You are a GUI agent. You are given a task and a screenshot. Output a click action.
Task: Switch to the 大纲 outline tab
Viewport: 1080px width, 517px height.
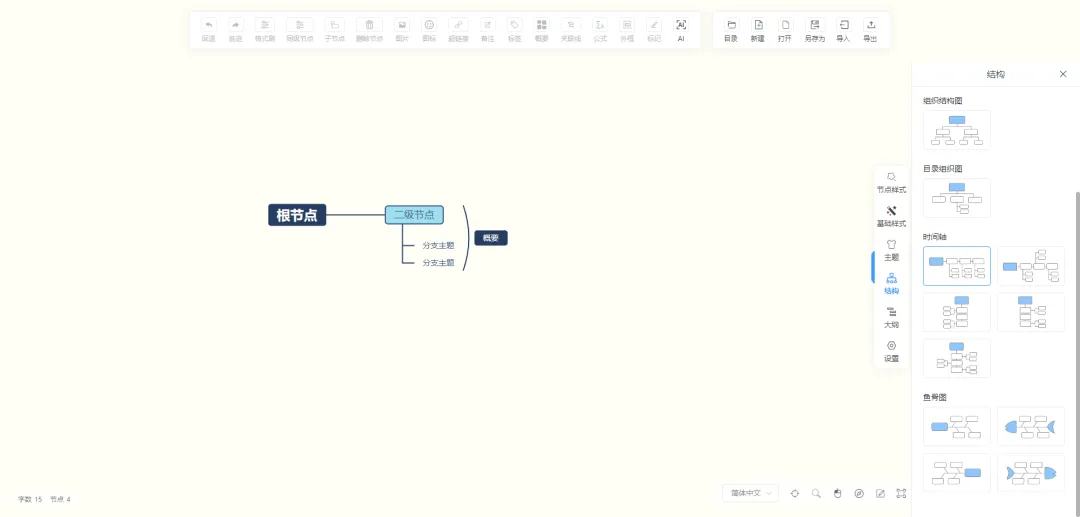tap(891, 317)
